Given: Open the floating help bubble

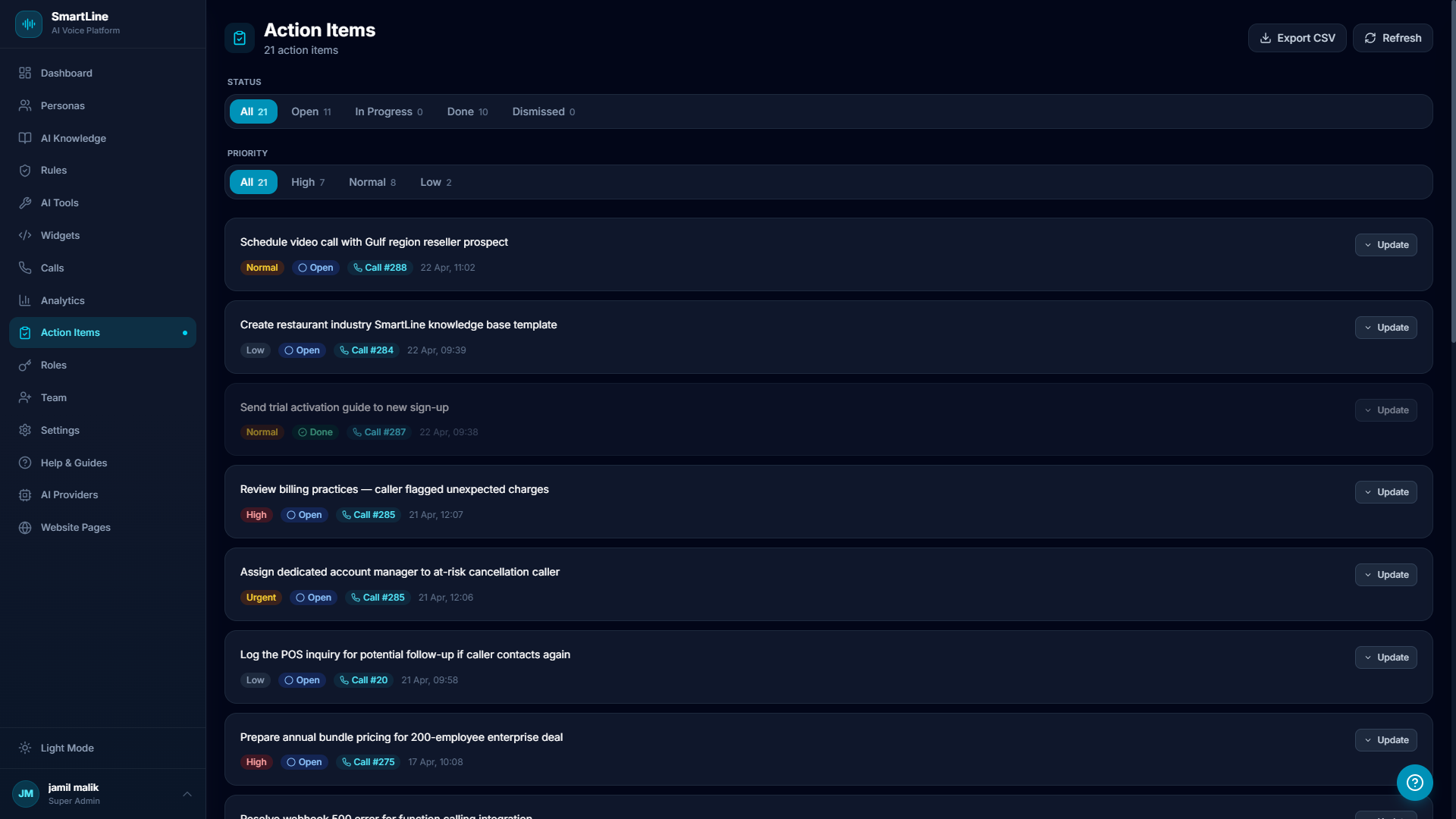Looking at the screenshot, I should pyautogui.click(x=1414, y=783).
